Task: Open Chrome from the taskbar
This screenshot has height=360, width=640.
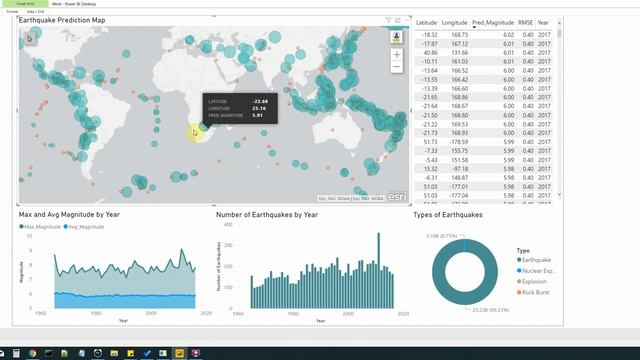Action: pyautogui.click(x=32, y=353)
